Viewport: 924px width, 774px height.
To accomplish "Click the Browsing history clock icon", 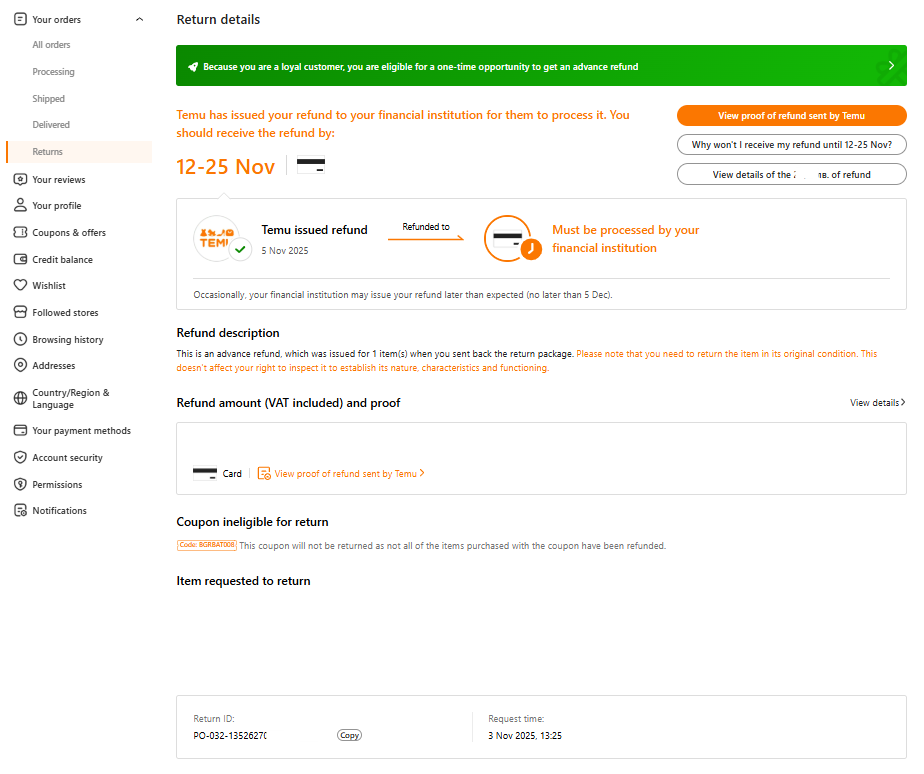I will (x=20, y=340).
